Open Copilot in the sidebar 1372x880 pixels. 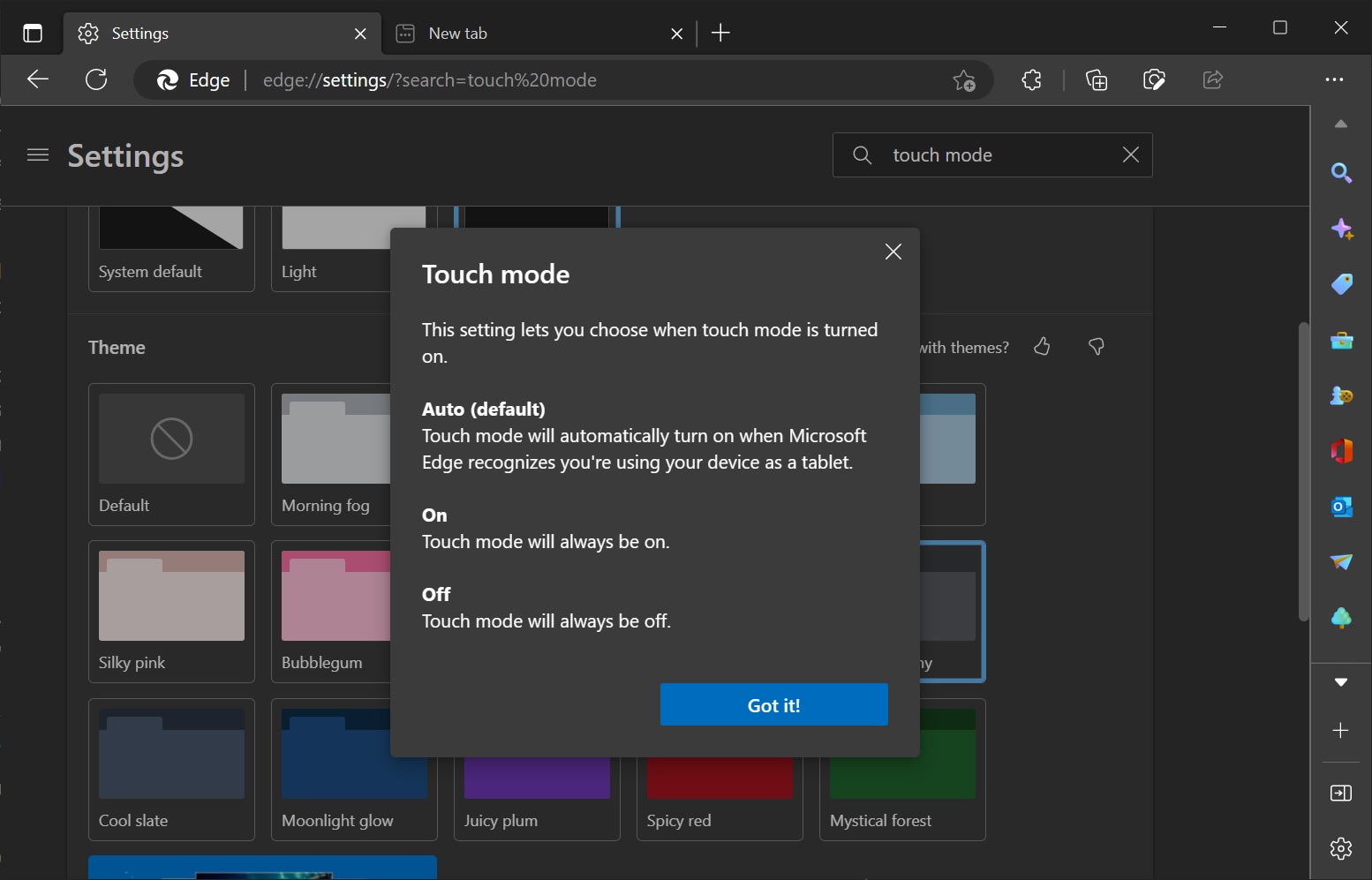(1341, 229)
